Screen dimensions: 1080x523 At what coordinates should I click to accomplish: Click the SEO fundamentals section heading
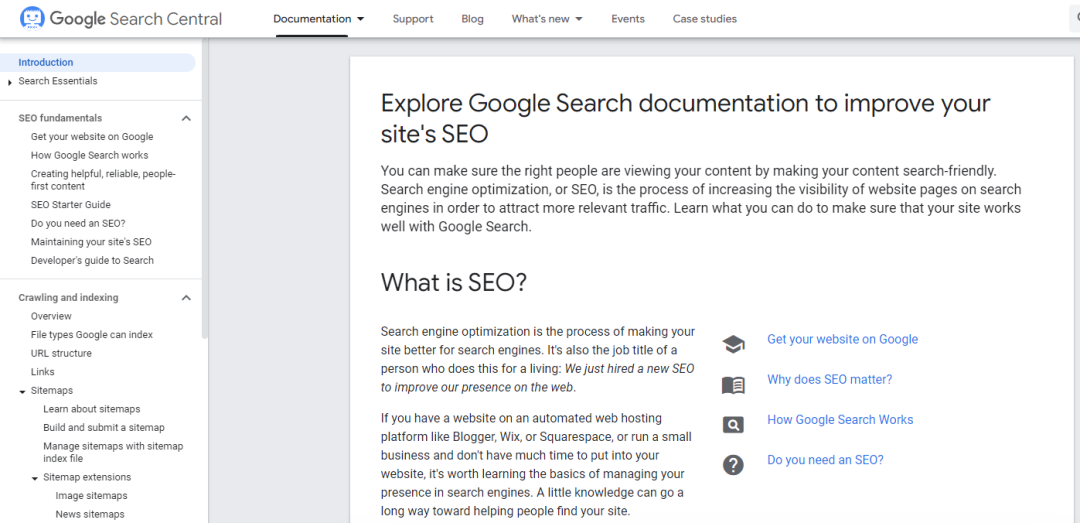tap(61, 118)
